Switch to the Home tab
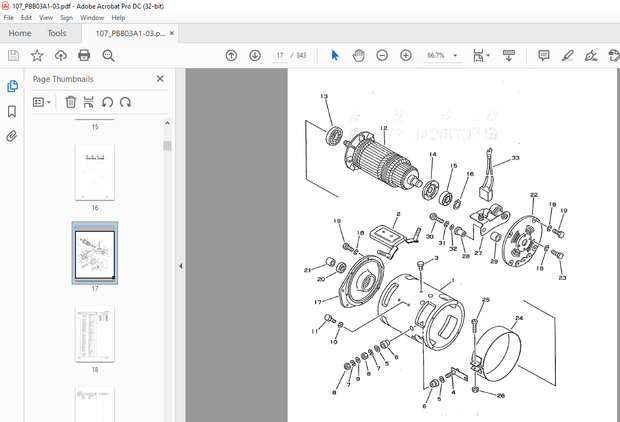The height and width of the screenshot is (422, 620). click(20, 33)
